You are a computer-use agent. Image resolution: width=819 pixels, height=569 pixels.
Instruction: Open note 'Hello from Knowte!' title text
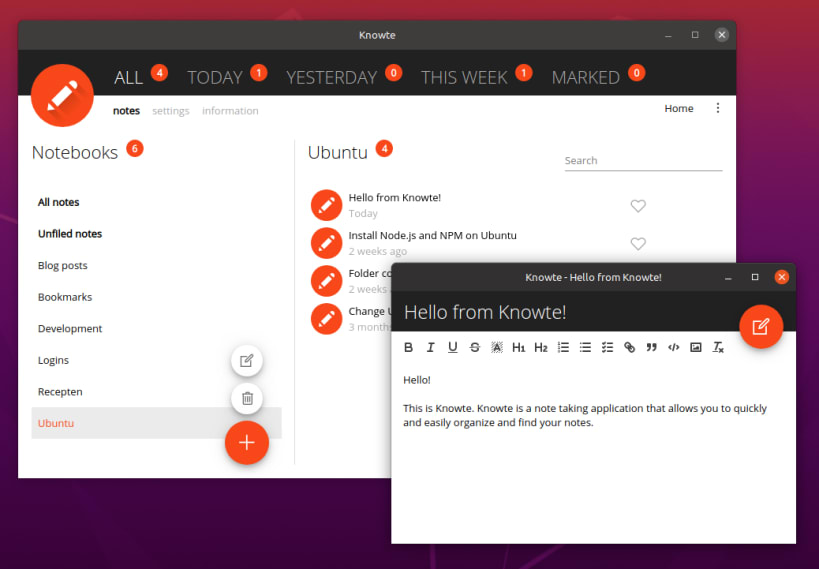tap(395, 198)
